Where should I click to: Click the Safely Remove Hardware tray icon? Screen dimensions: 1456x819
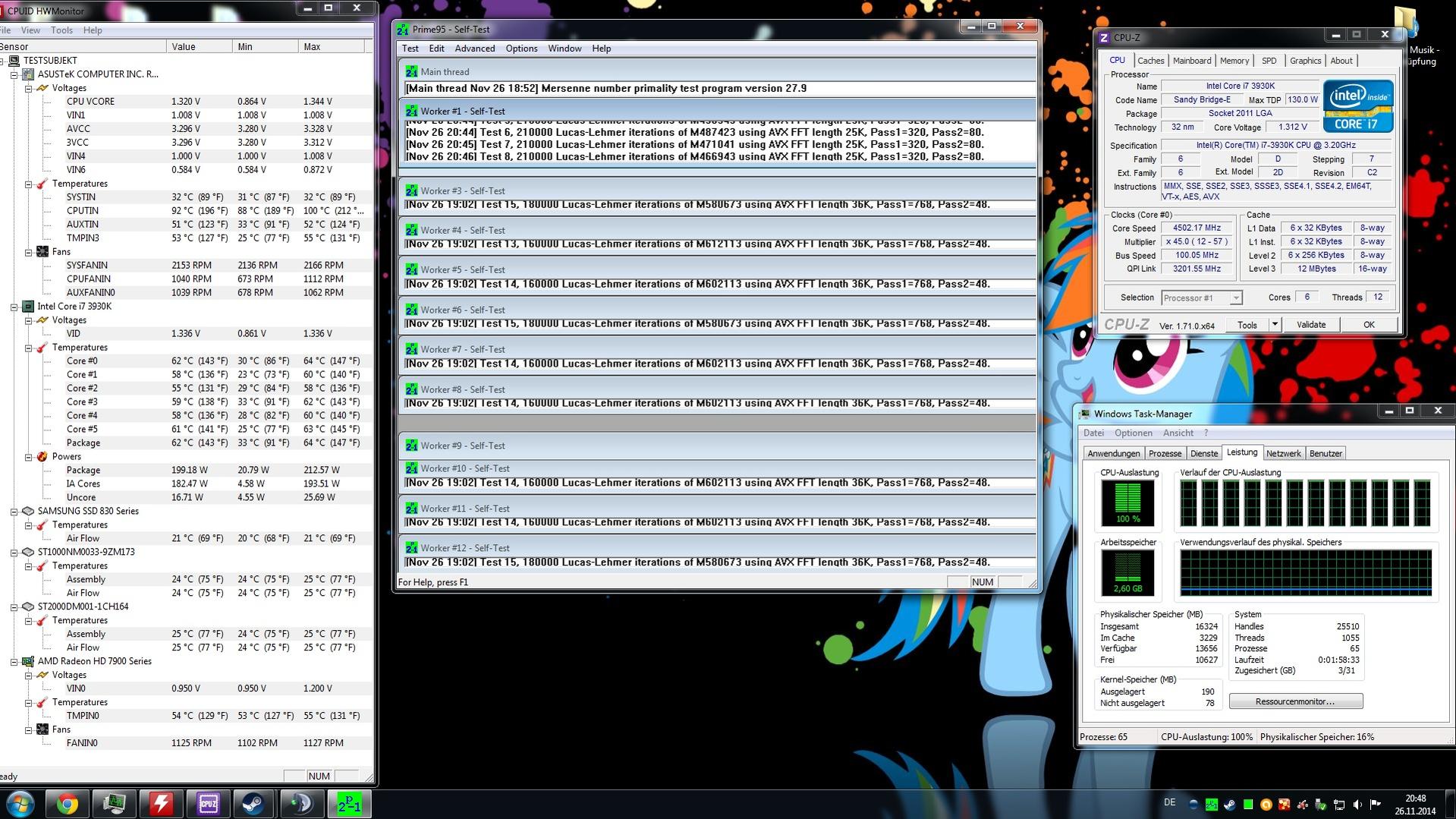point(1321,805)
